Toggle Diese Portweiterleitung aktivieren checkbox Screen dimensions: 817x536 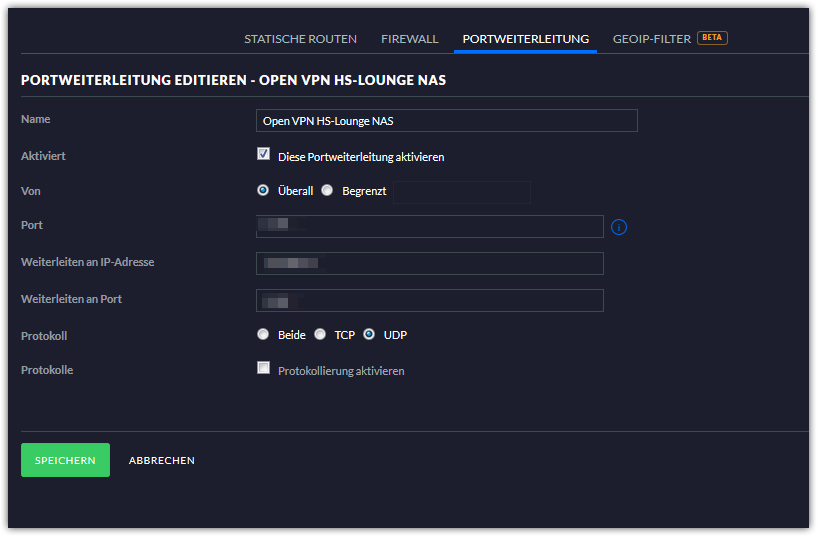[263, 154]
